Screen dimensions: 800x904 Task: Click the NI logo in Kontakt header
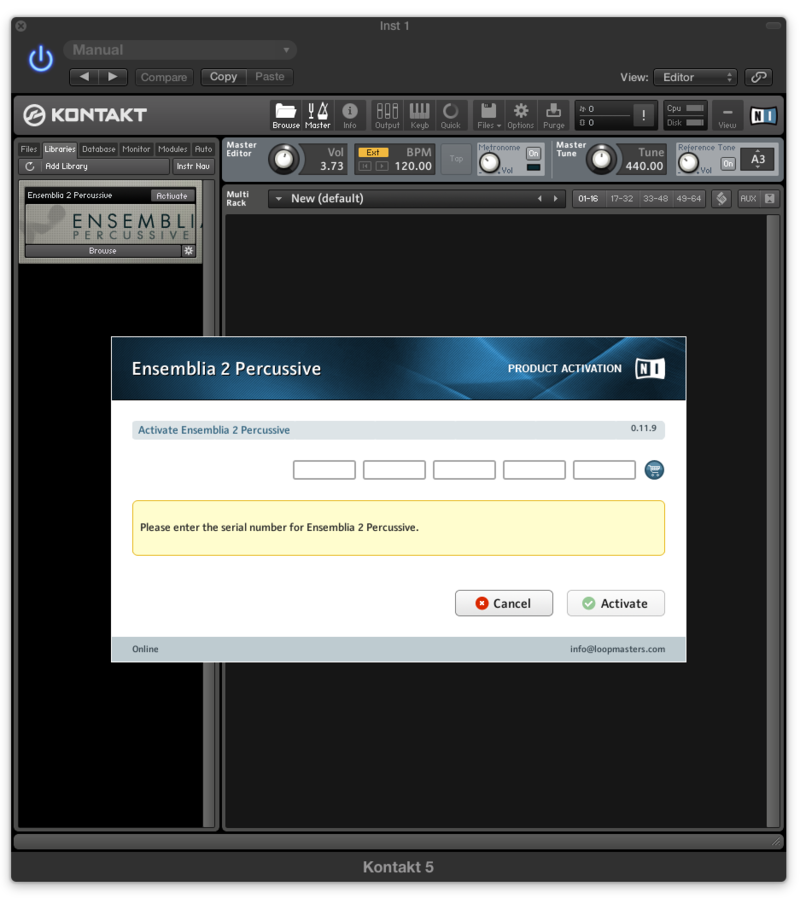pos(763,116)
